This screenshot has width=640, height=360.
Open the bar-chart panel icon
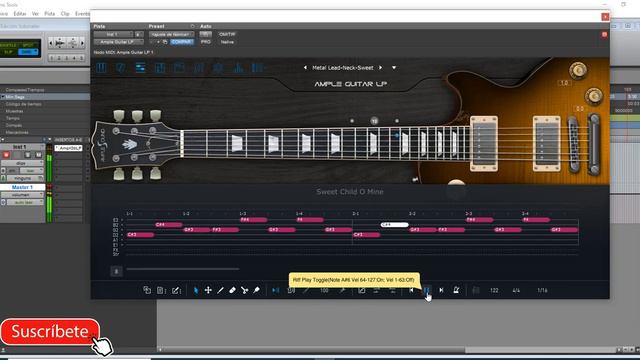(238, 68)
